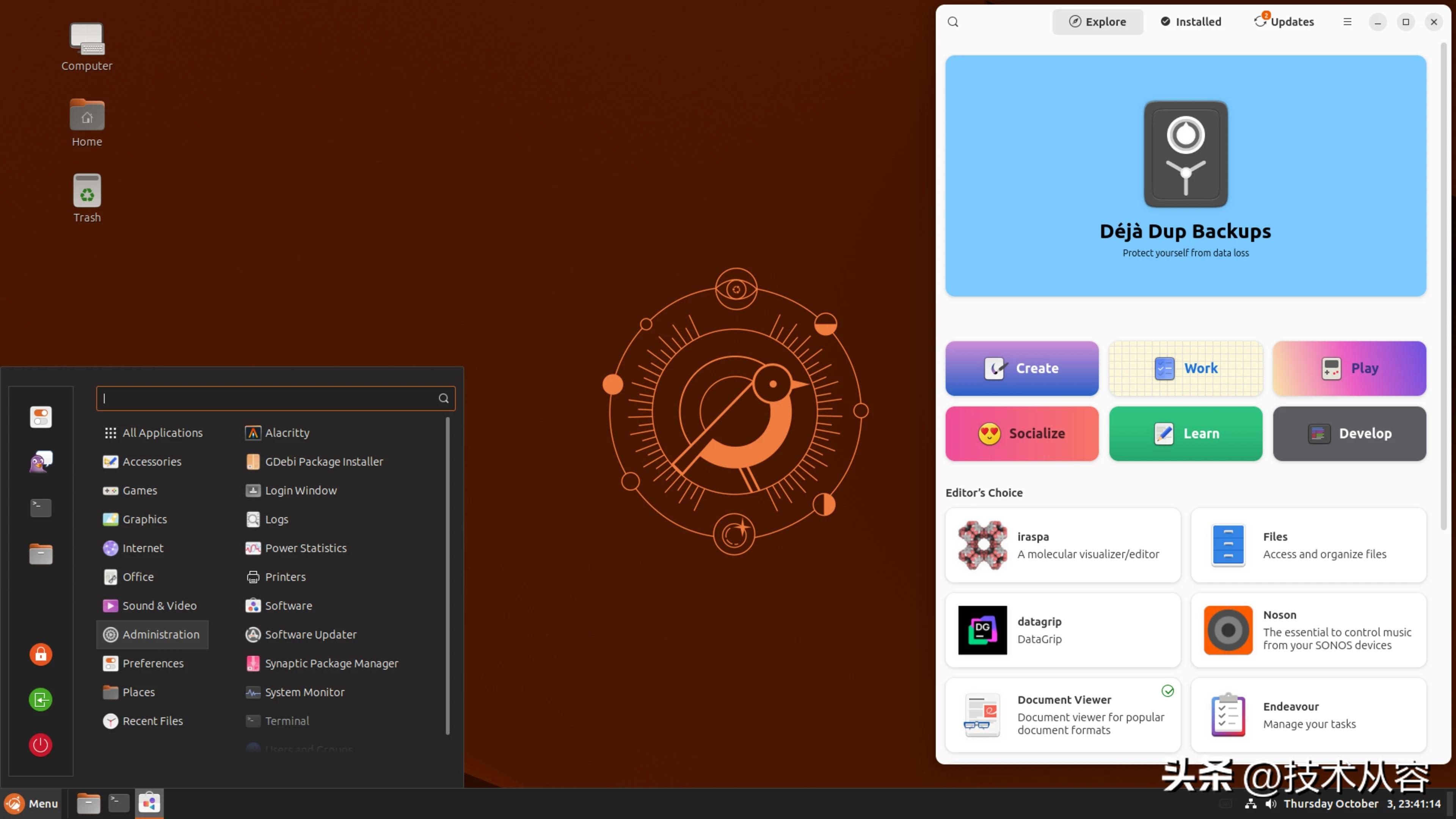Viewport: 1456px width, 819px height.
Task: Open the file manager launcher on the panel
Action: point(88,803)
